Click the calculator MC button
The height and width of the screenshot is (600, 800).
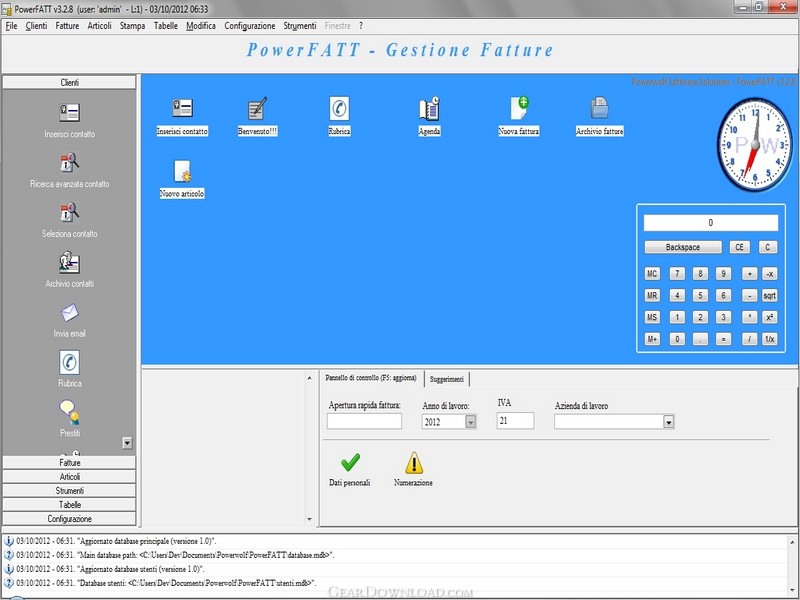(652, 274)
